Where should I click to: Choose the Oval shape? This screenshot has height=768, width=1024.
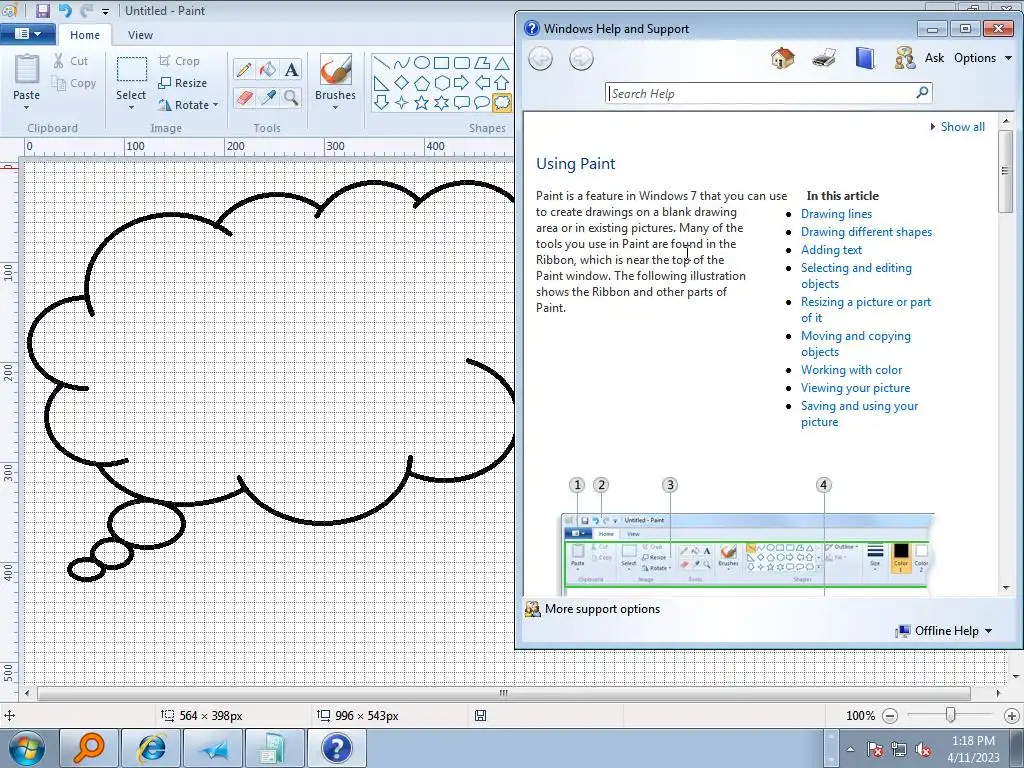tap(422, 63)
